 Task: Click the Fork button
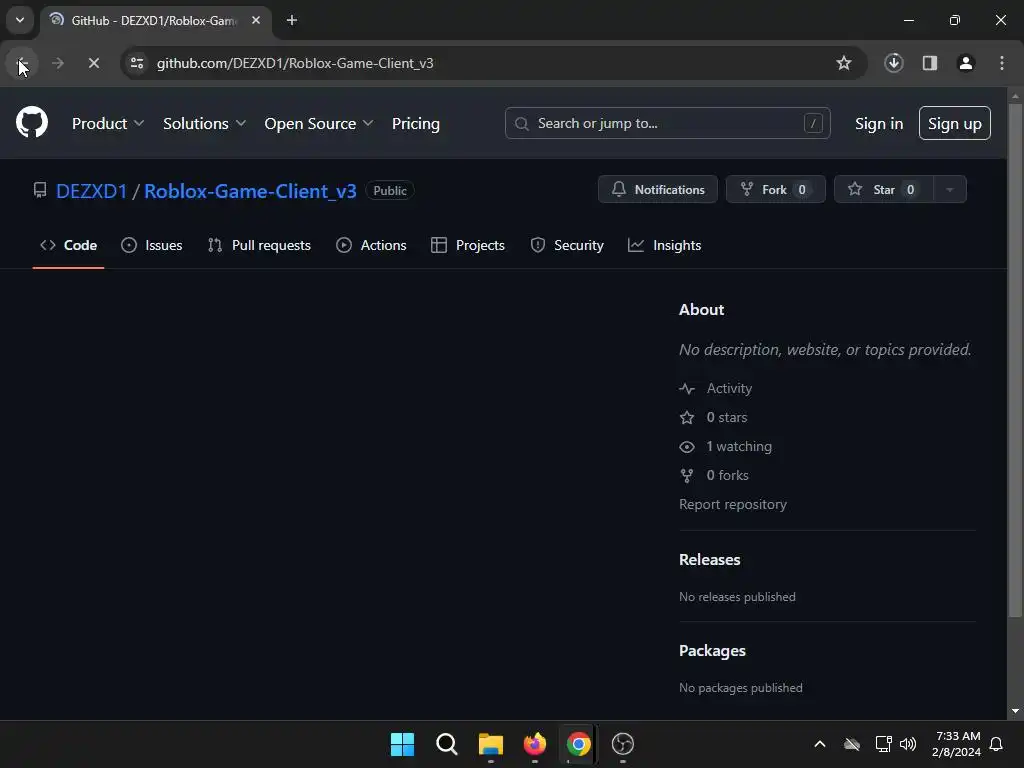tap(776, 189)
